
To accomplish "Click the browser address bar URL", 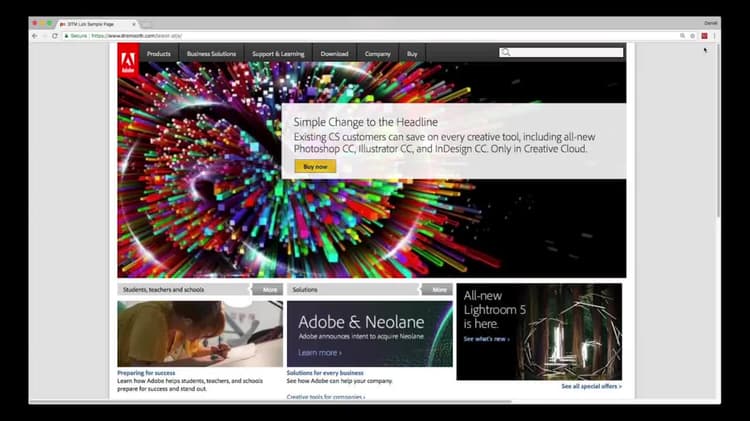I will [x=136, y=36].
